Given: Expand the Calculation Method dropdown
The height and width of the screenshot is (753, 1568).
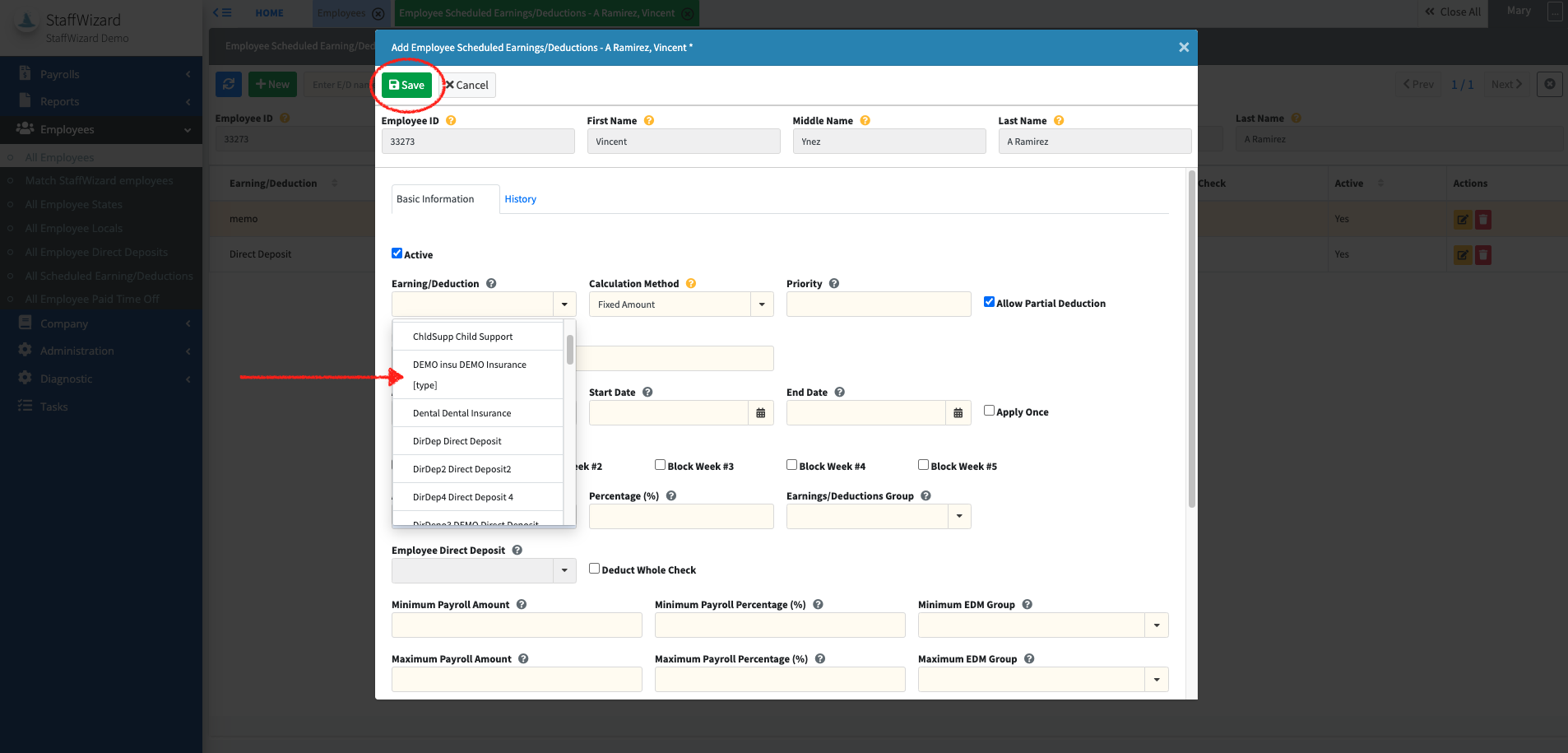Looking at the screenshot, I should pyautogui.click(x=762, y=304).
